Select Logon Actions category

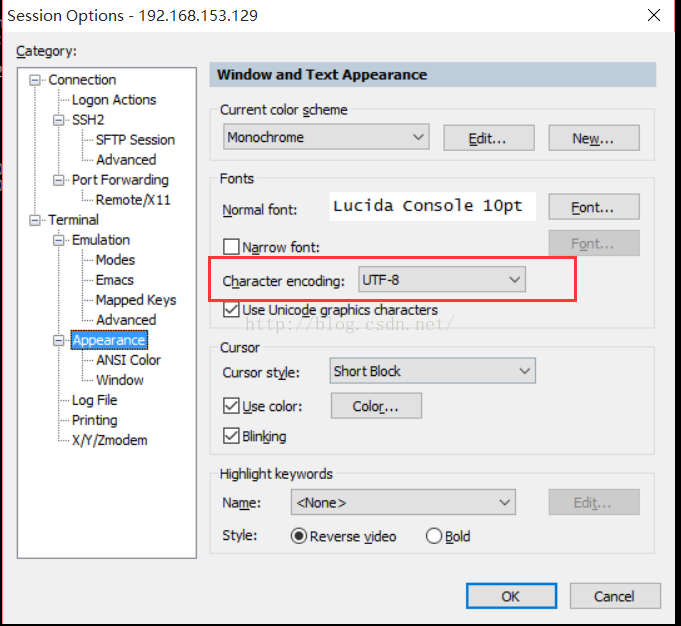114,100
